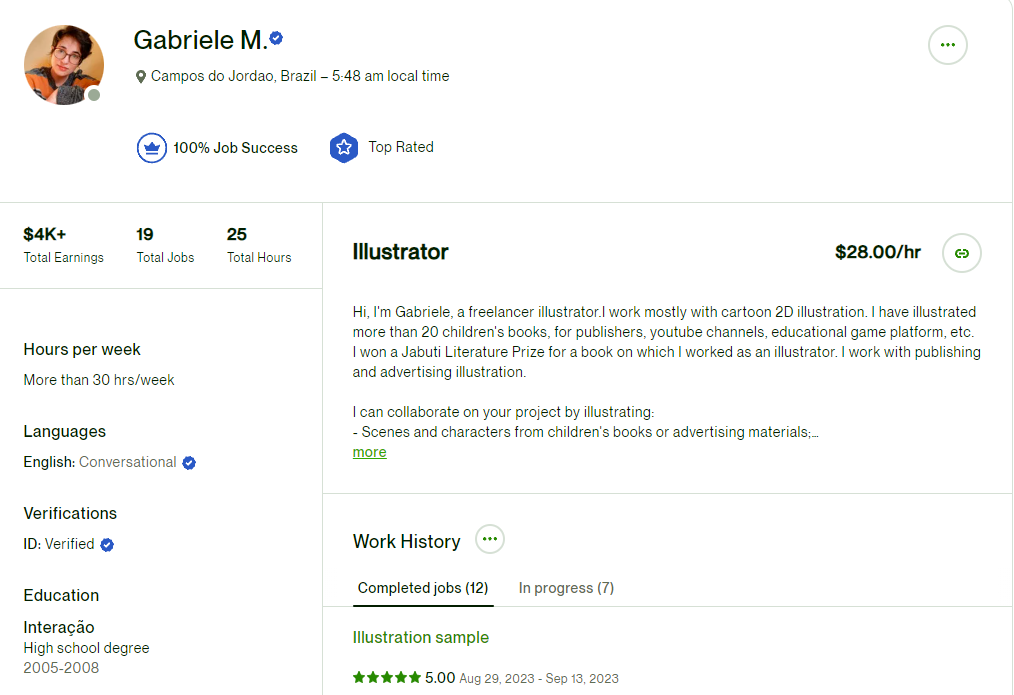Click the five-star rating on Illustration sample
This screenshot has width=1014, height=695.
[387, 678]
